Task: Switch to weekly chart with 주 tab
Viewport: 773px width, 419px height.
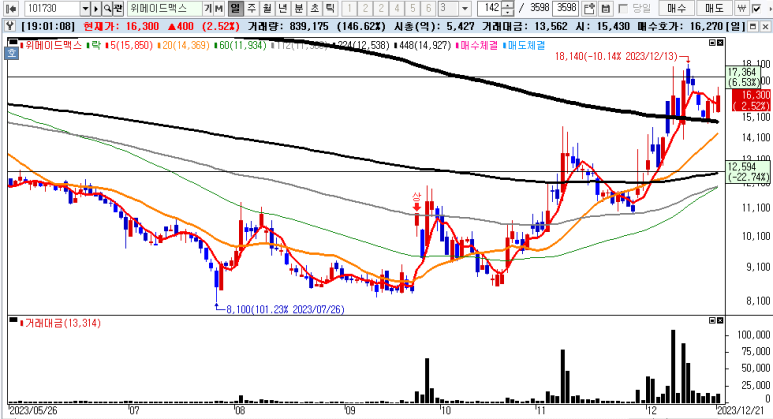Action: (x=251, y=8)
